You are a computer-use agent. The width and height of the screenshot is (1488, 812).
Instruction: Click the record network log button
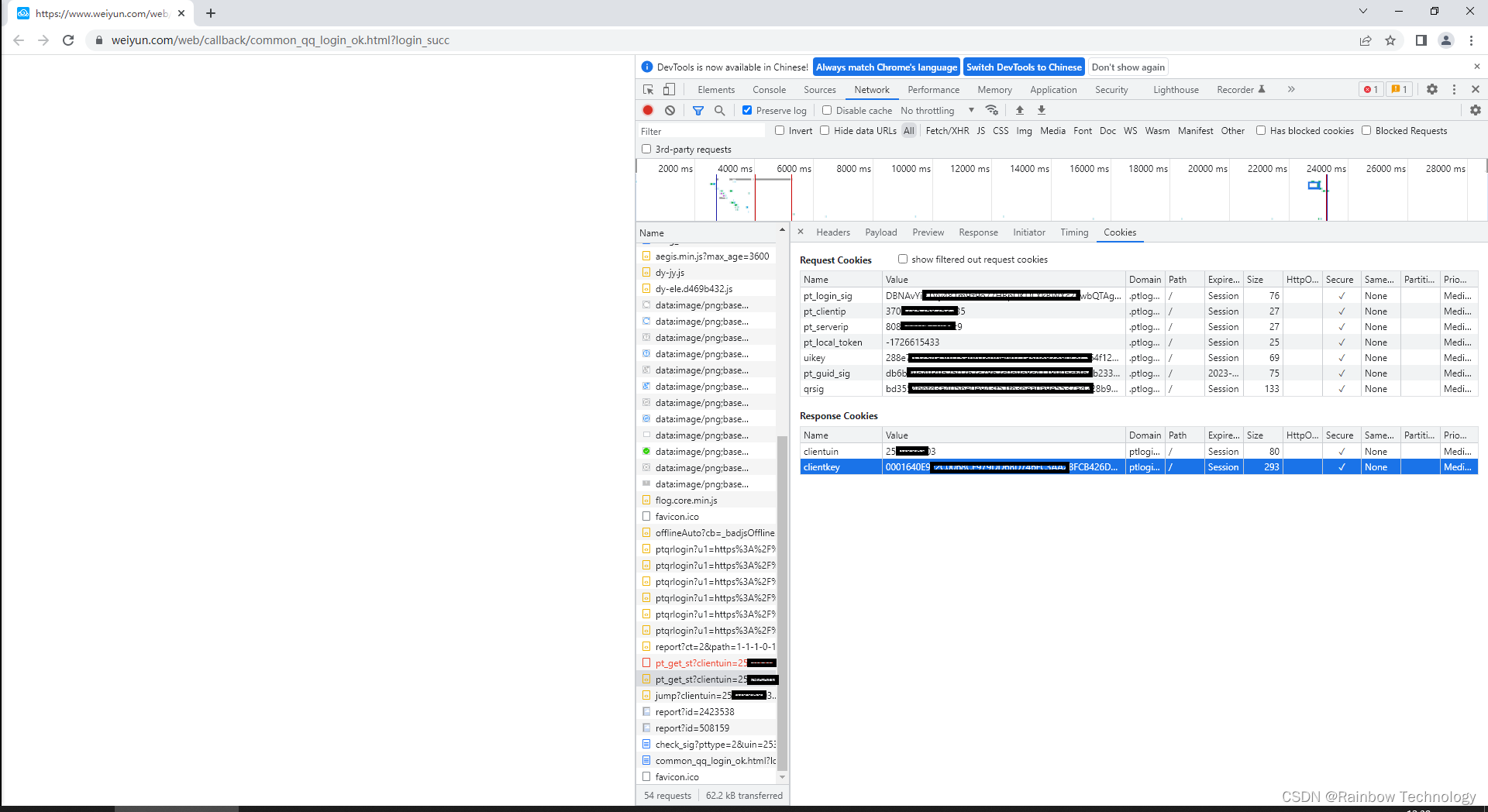(648, 110)
